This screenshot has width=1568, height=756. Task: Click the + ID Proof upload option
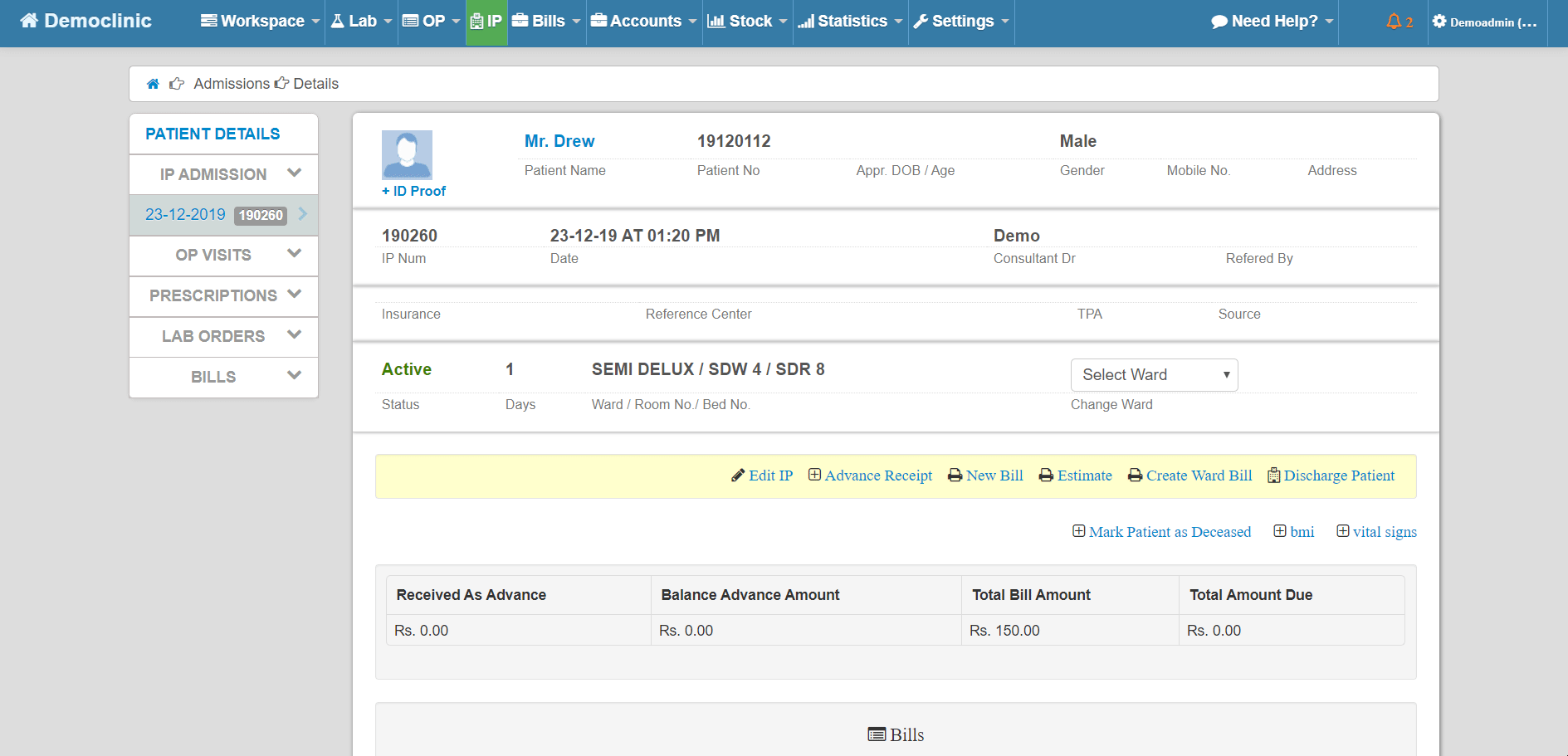coord(413,191)
